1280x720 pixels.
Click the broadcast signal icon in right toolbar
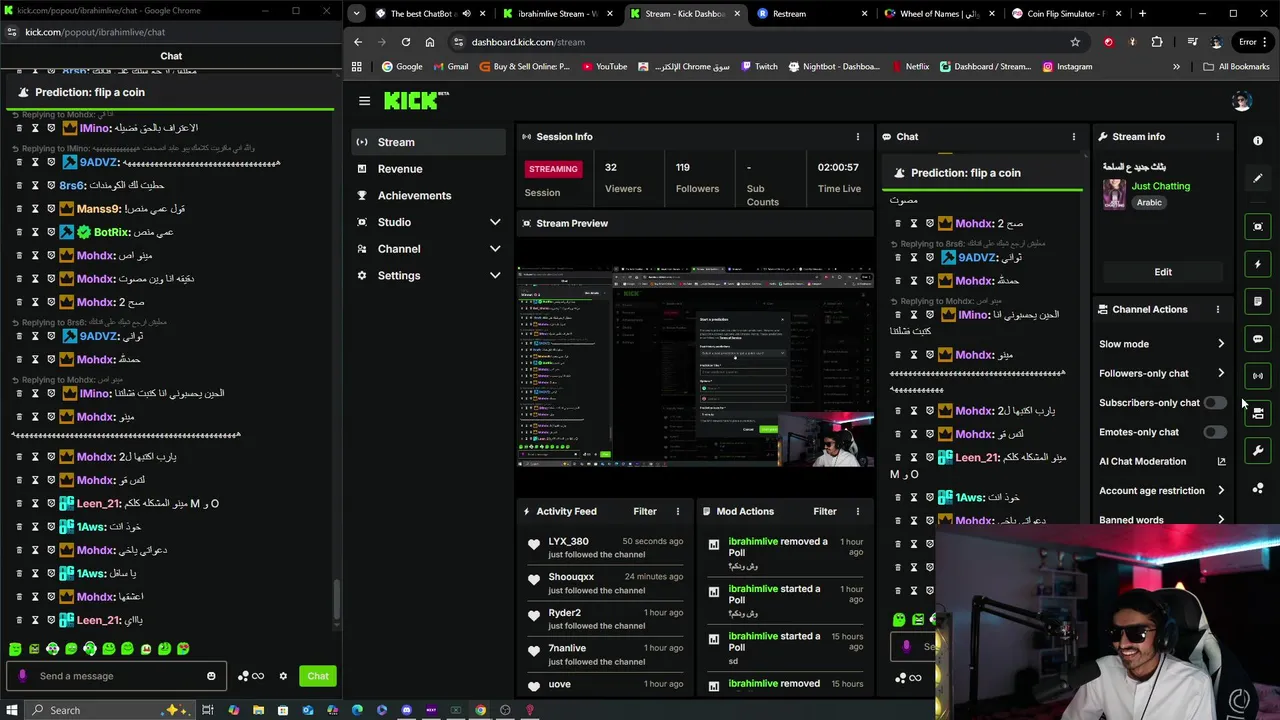(x=1258, y=376)
